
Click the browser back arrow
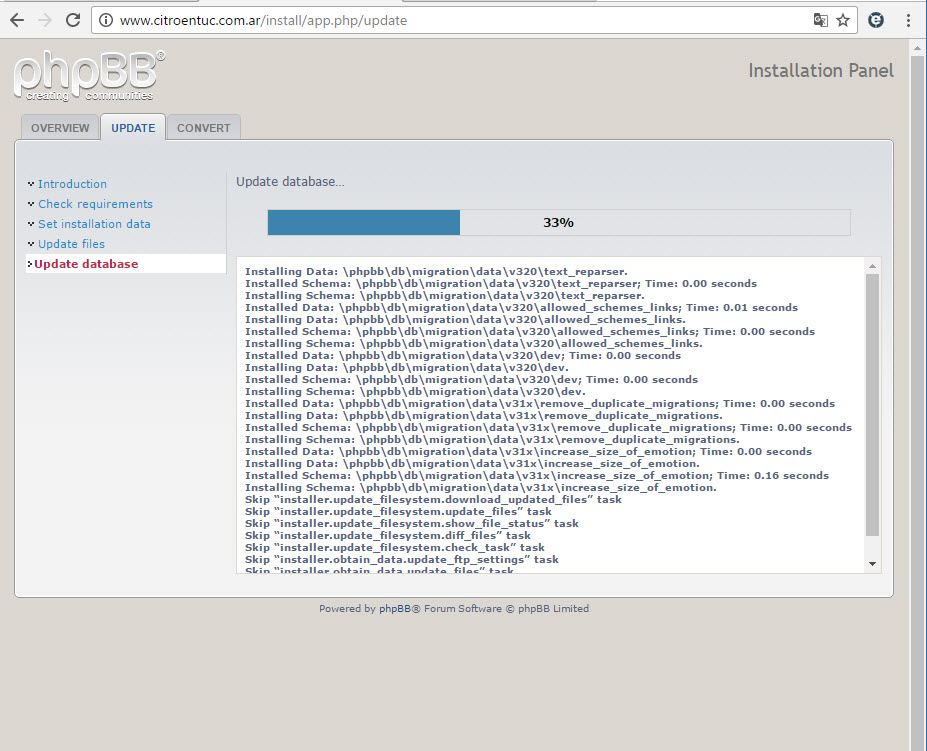tap(17, 20)
